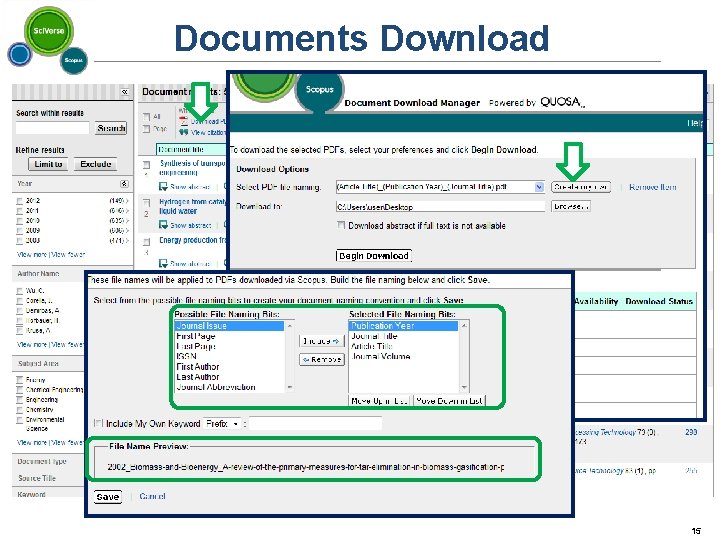Click the SciVerse green circle logo
Image resolution: width=720 pixels, height=540 pixels.
point(48,31)
